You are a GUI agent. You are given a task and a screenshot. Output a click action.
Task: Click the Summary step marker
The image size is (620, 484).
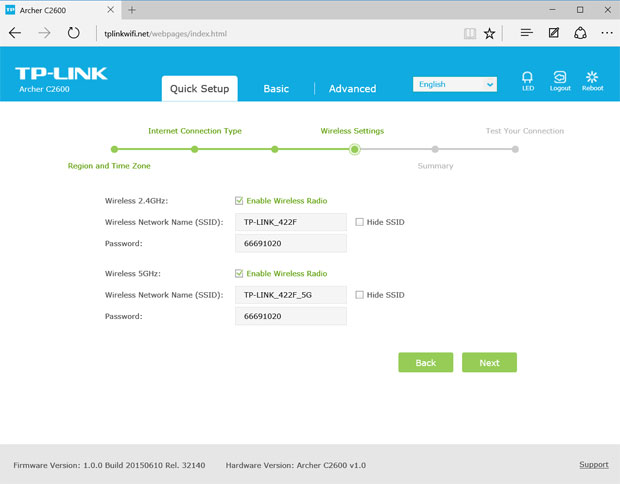tap(435, 149)
